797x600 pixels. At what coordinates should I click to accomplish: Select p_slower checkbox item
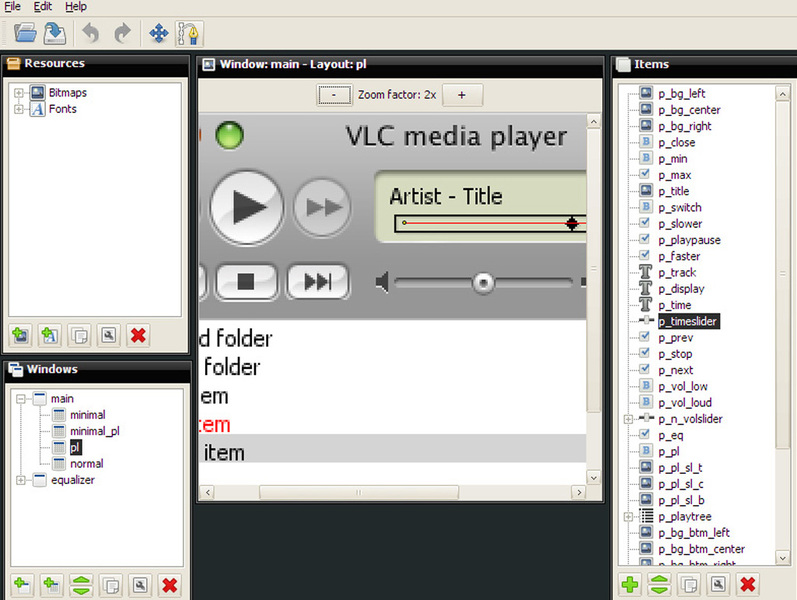click(680, 224)
